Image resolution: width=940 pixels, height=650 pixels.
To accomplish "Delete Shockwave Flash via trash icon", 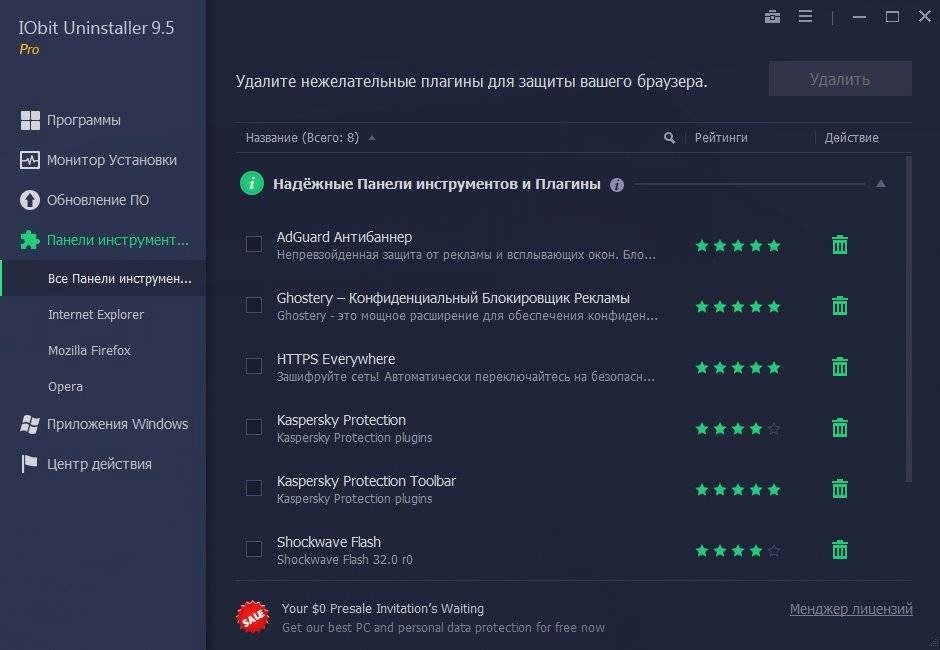I will (x=840, y=549).
